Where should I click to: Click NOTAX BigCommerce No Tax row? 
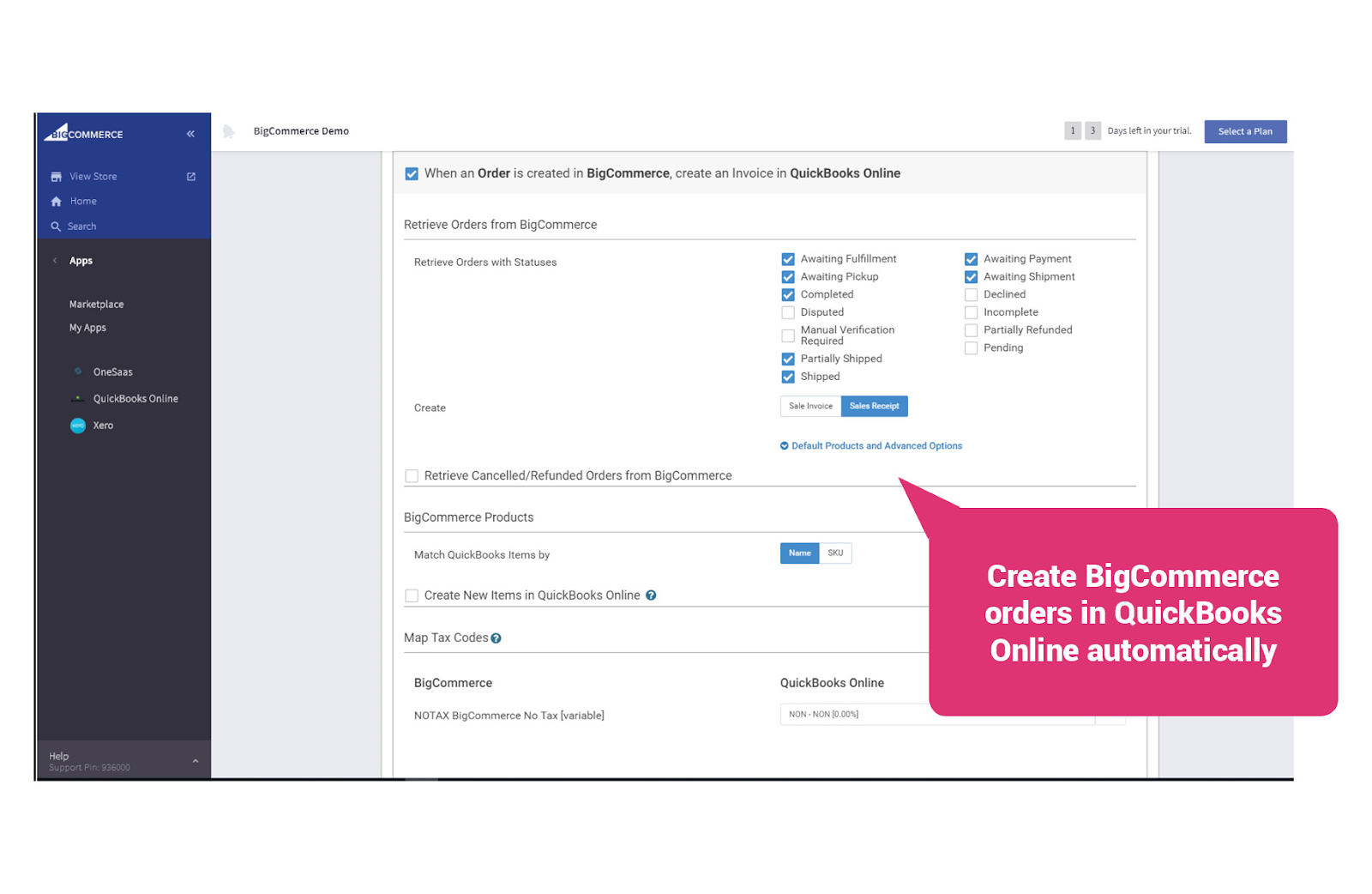click(x=509, y=716)
